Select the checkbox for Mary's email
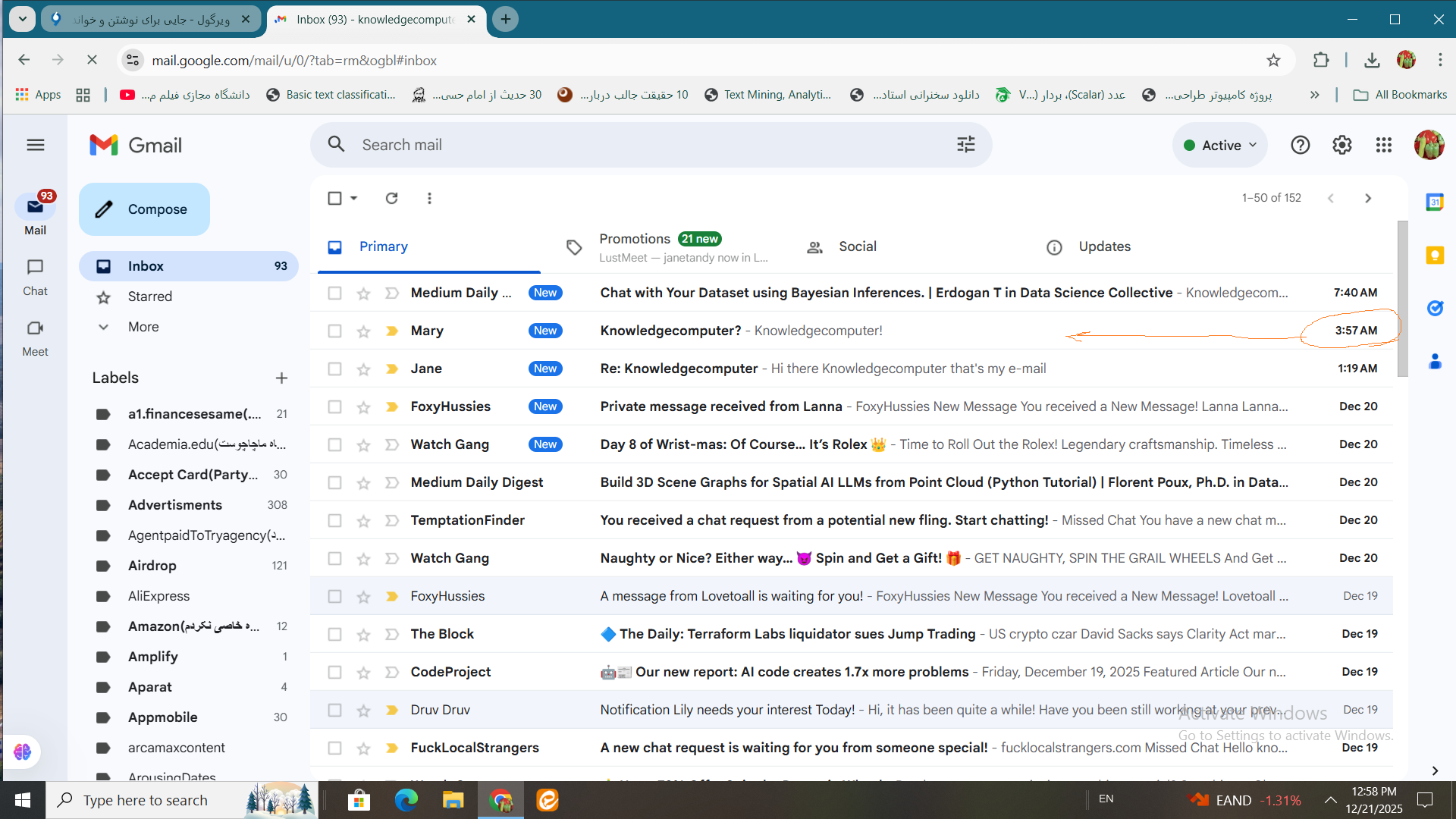 pyautogui.click(x=334, y=331)
